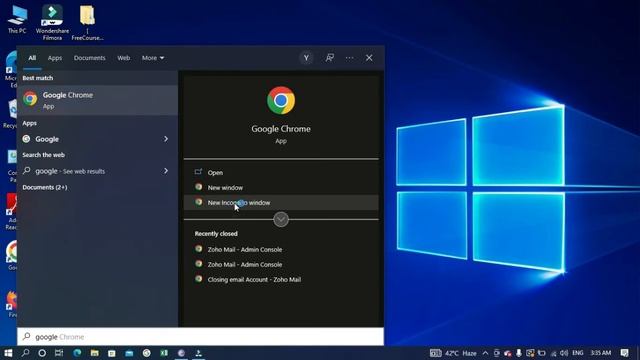The width and height of the screenshot is (640, 360).
Task: Switch to the Apps tab
Action: (55, 58)
